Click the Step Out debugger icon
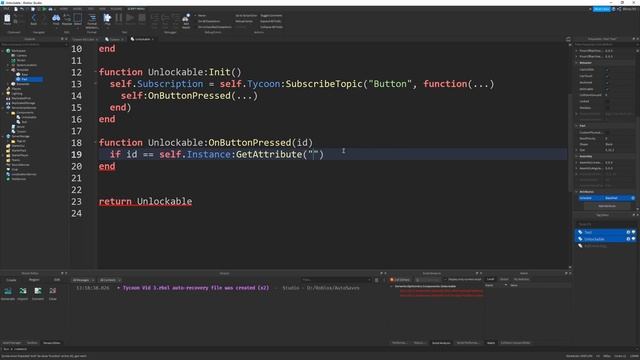This screenshot has width=640, height=360. [x=176, y=18]
